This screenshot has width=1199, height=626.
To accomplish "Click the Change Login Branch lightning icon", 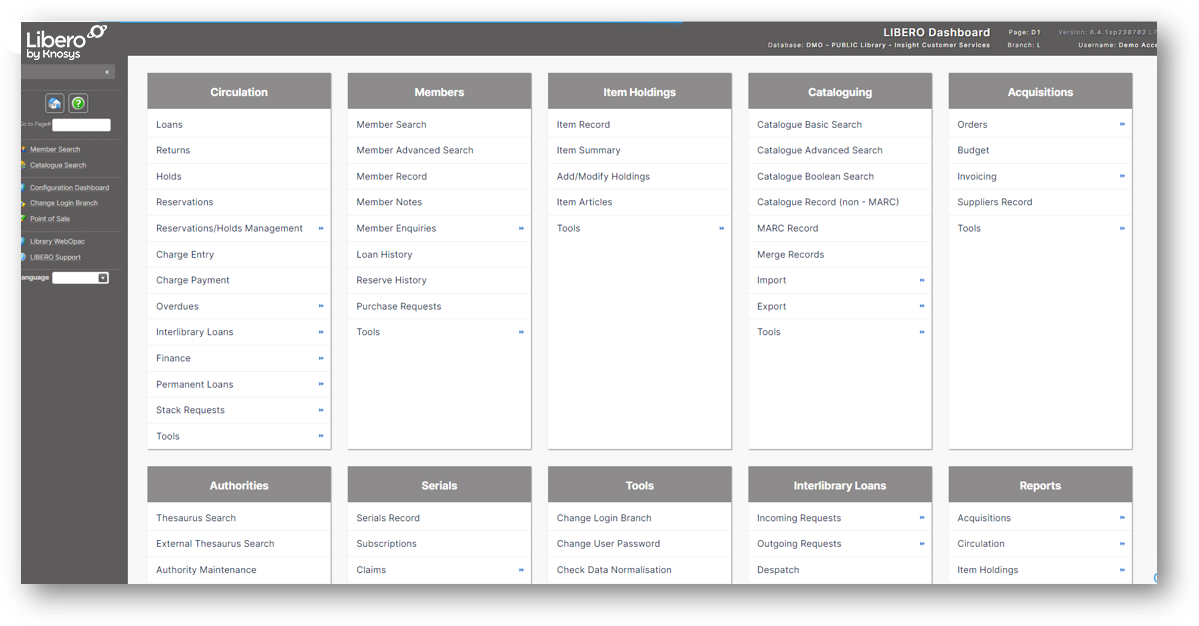I will 22,203.
